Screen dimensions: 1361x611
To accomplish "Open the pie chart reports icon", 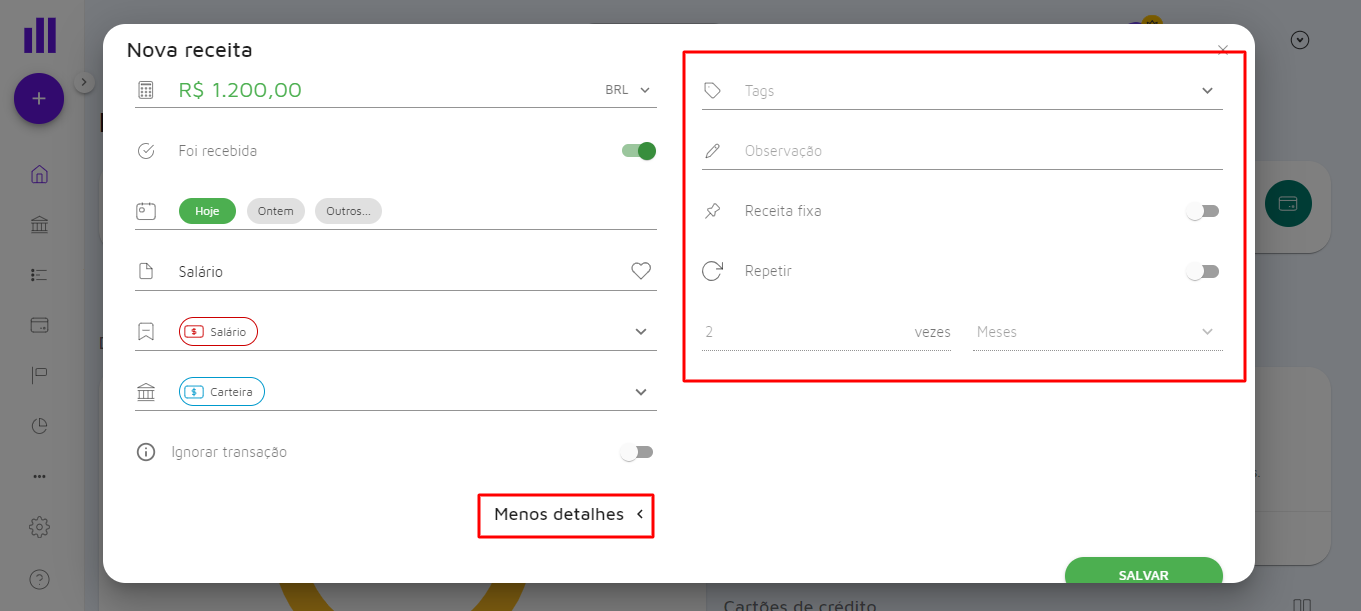I will click(x=39, y=426).
